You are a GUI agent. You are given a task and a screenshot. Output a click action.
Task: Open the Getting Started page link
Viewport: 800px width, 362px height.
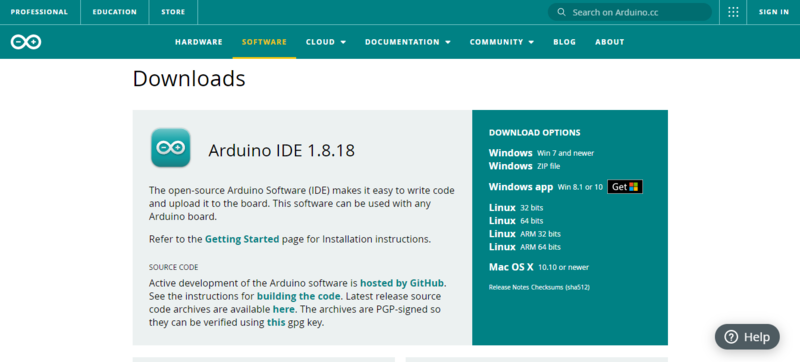click(242, 239)
